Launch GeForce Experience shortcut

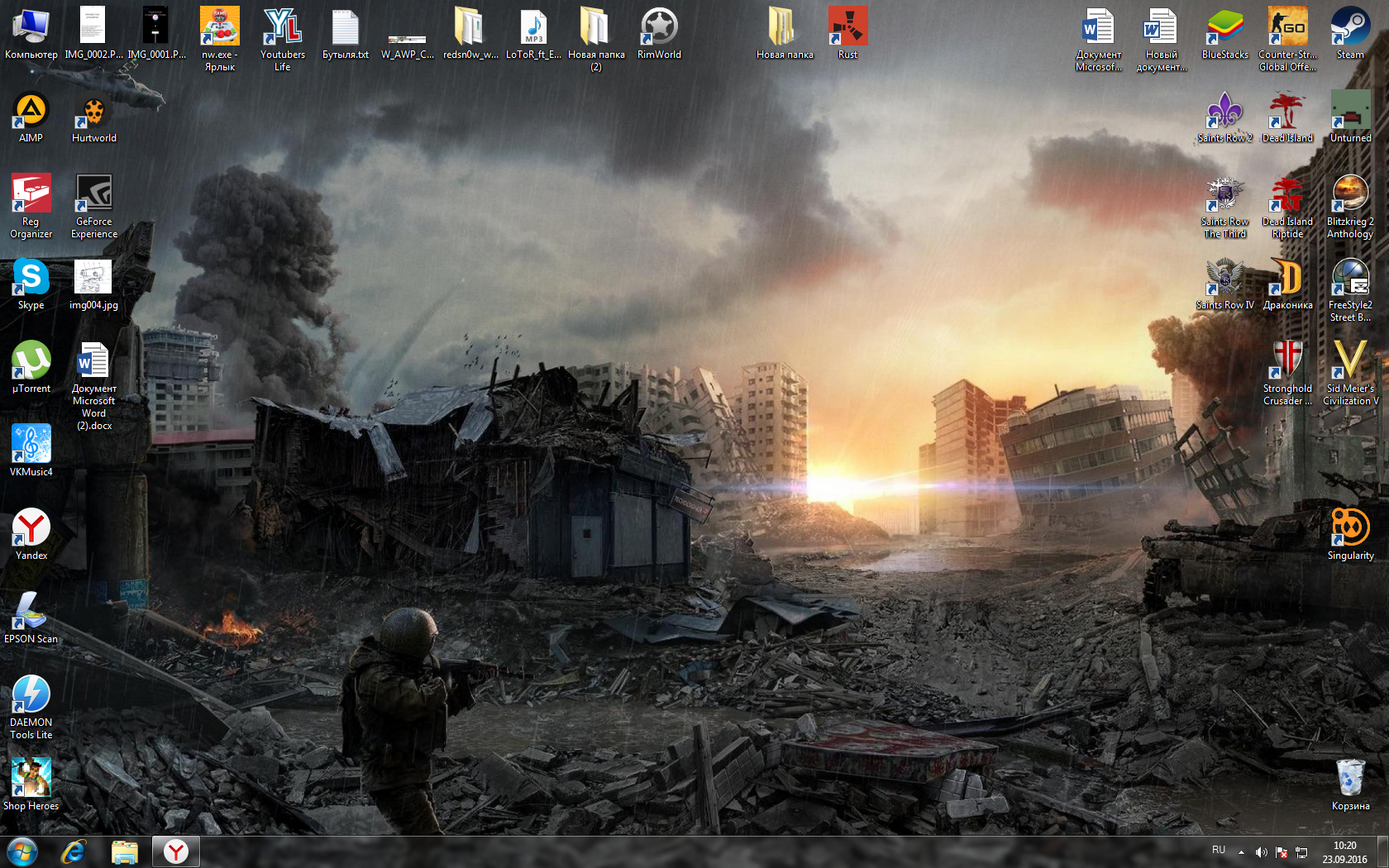click(x=94, y=207)
